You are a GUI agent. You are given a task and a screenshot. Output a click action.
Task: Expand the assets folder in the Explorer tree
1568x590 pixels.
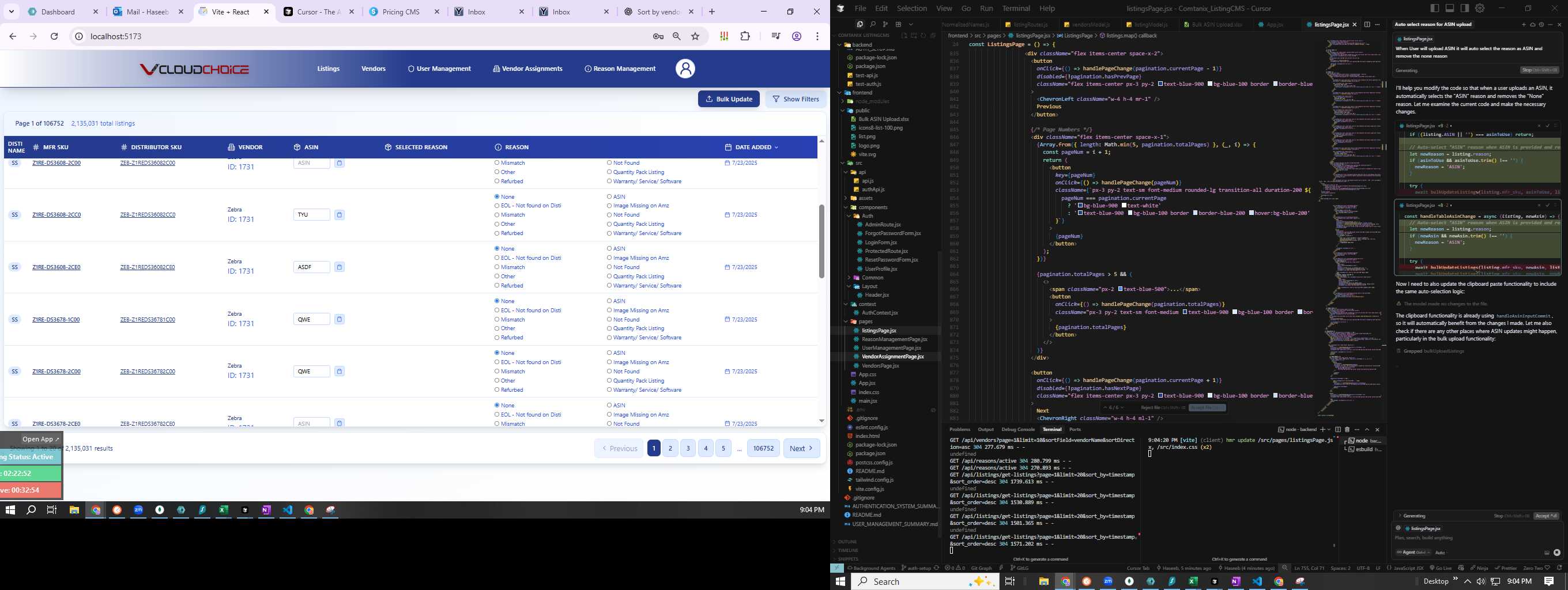846,198
